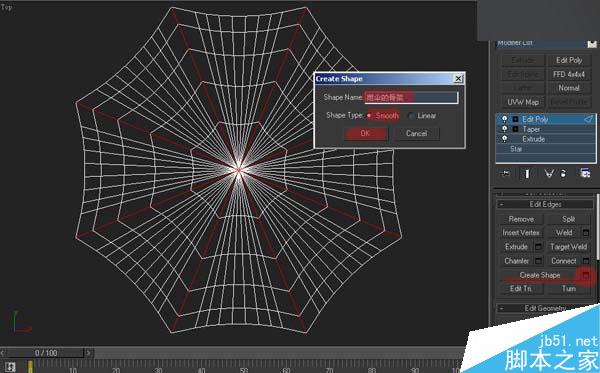
Task: Open Extrude settings box icon
Action: 538,247
